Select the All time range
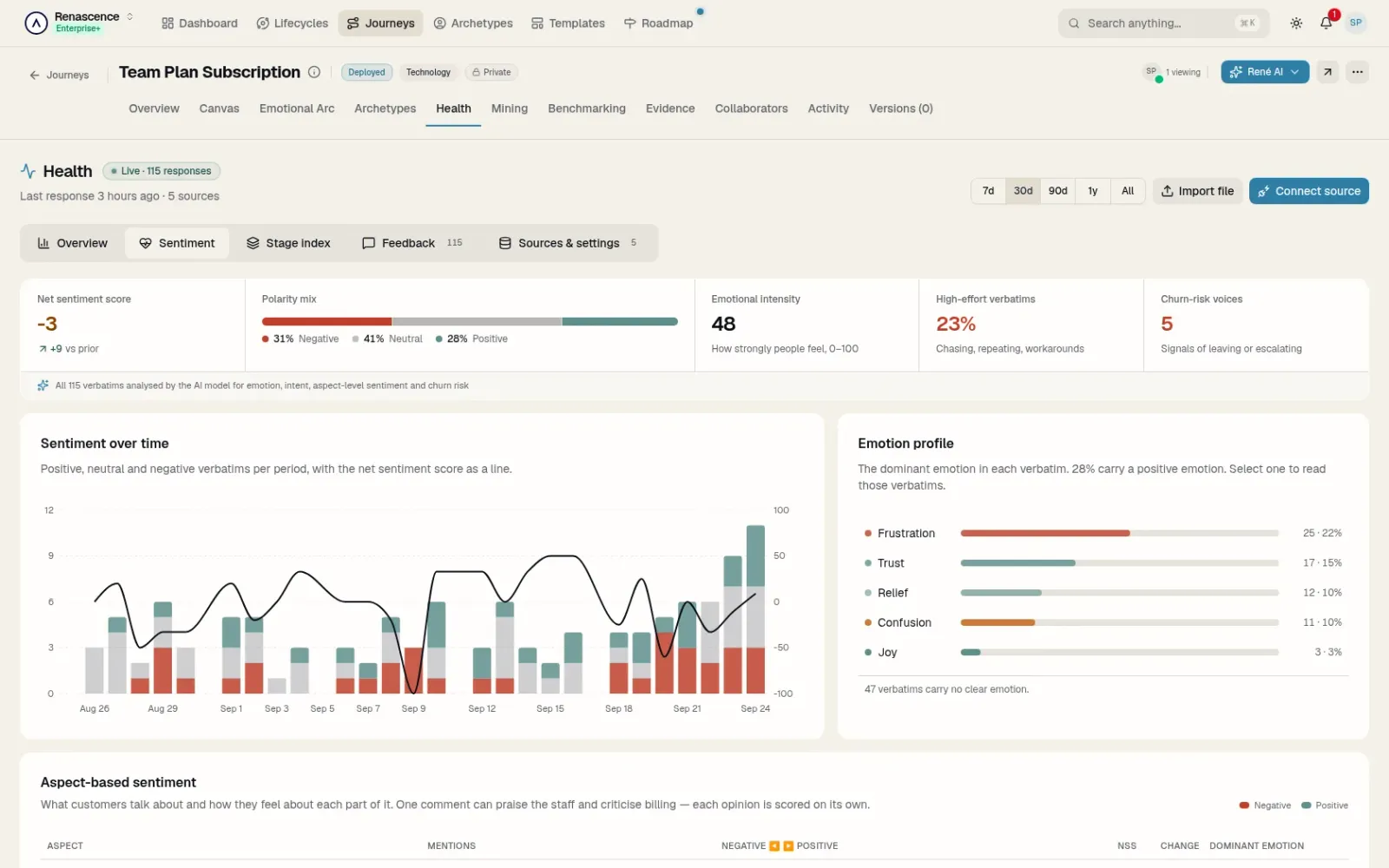 [x=1128, y=191]
